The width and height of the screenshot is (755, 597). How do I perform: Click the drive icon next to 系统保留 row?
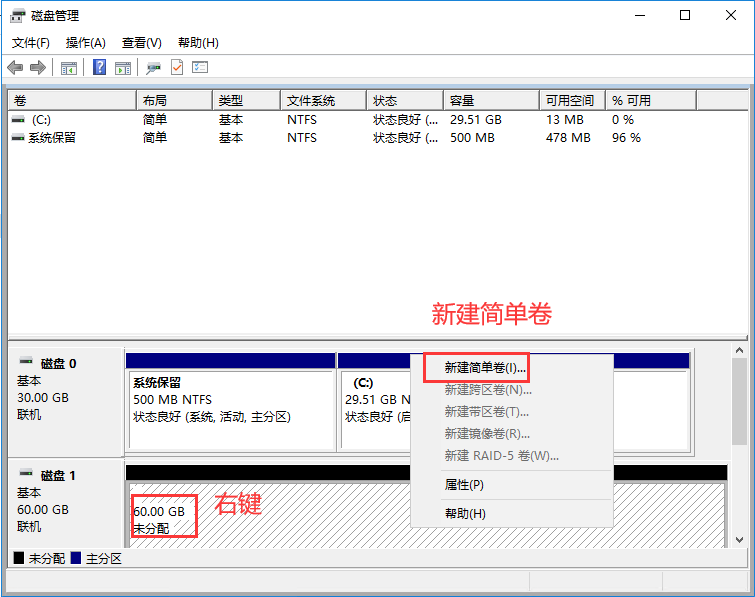[x=18, y=138]
